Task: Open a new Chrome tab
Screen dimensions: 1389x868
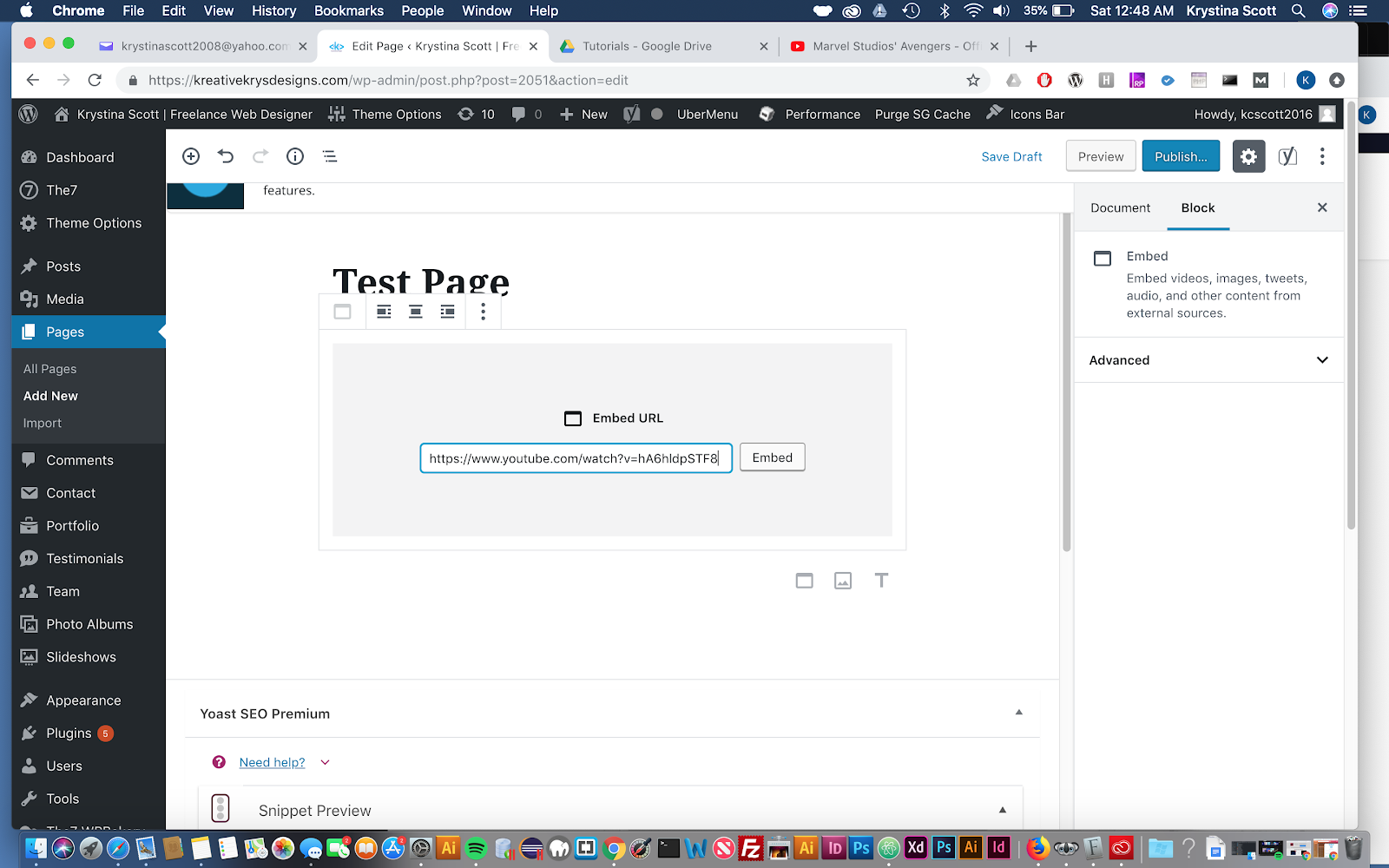Action: (1030, 46)
